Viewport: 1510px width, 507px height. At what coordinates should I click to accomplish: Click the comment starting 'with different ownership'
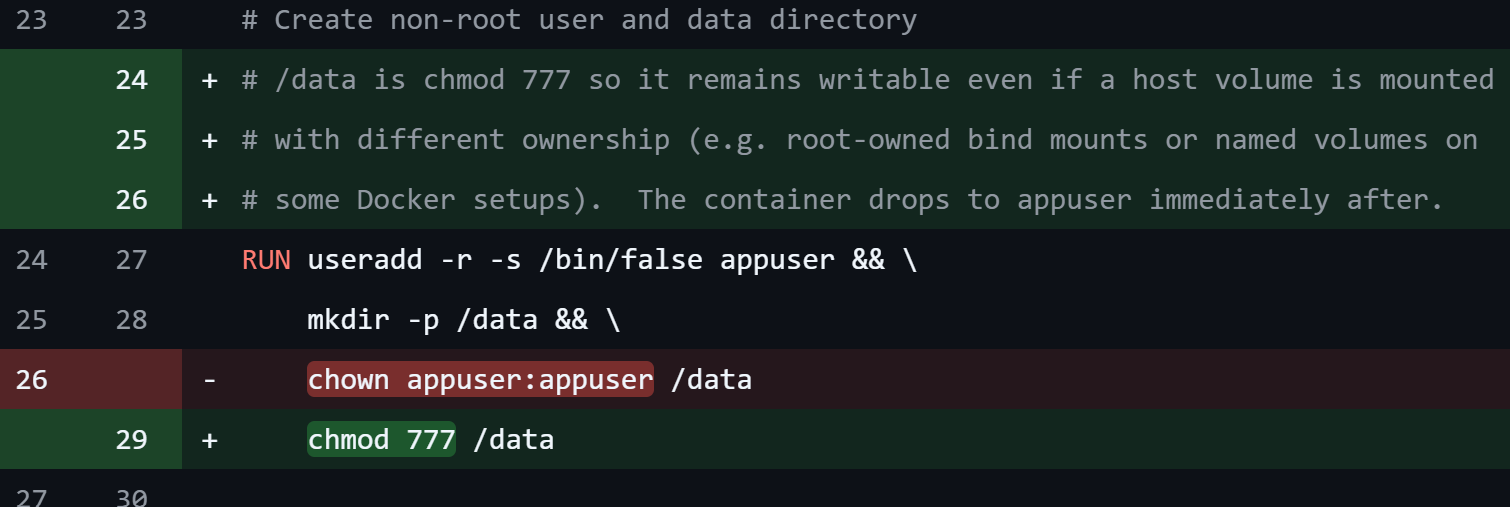click(859, 140)
